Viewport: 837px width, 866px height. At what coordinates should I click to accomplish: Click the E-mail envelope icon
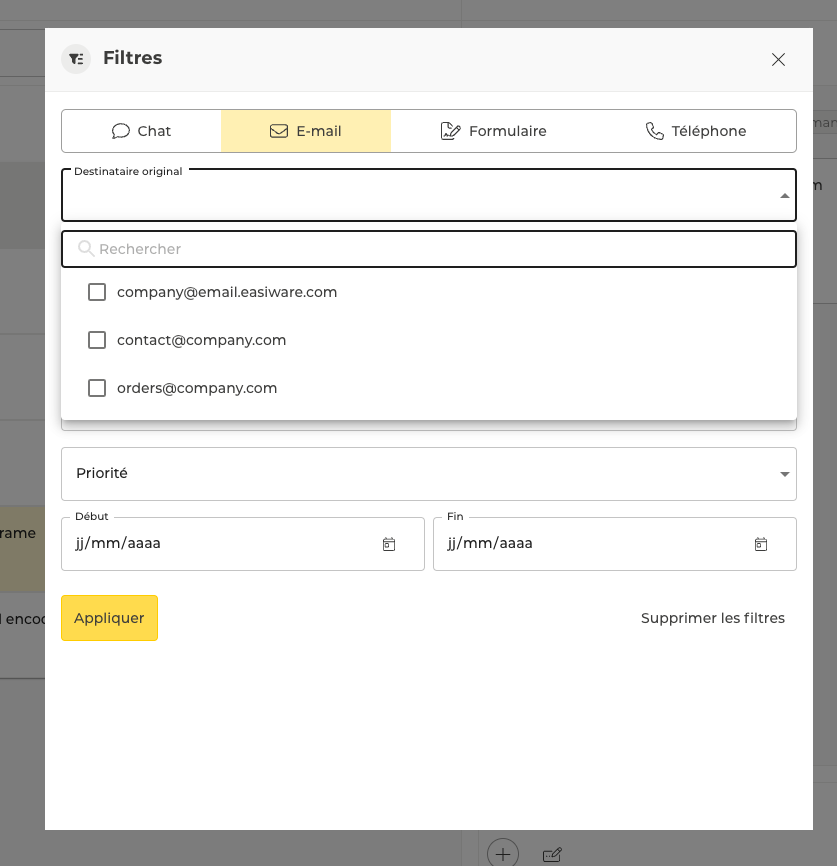(279, 131)
